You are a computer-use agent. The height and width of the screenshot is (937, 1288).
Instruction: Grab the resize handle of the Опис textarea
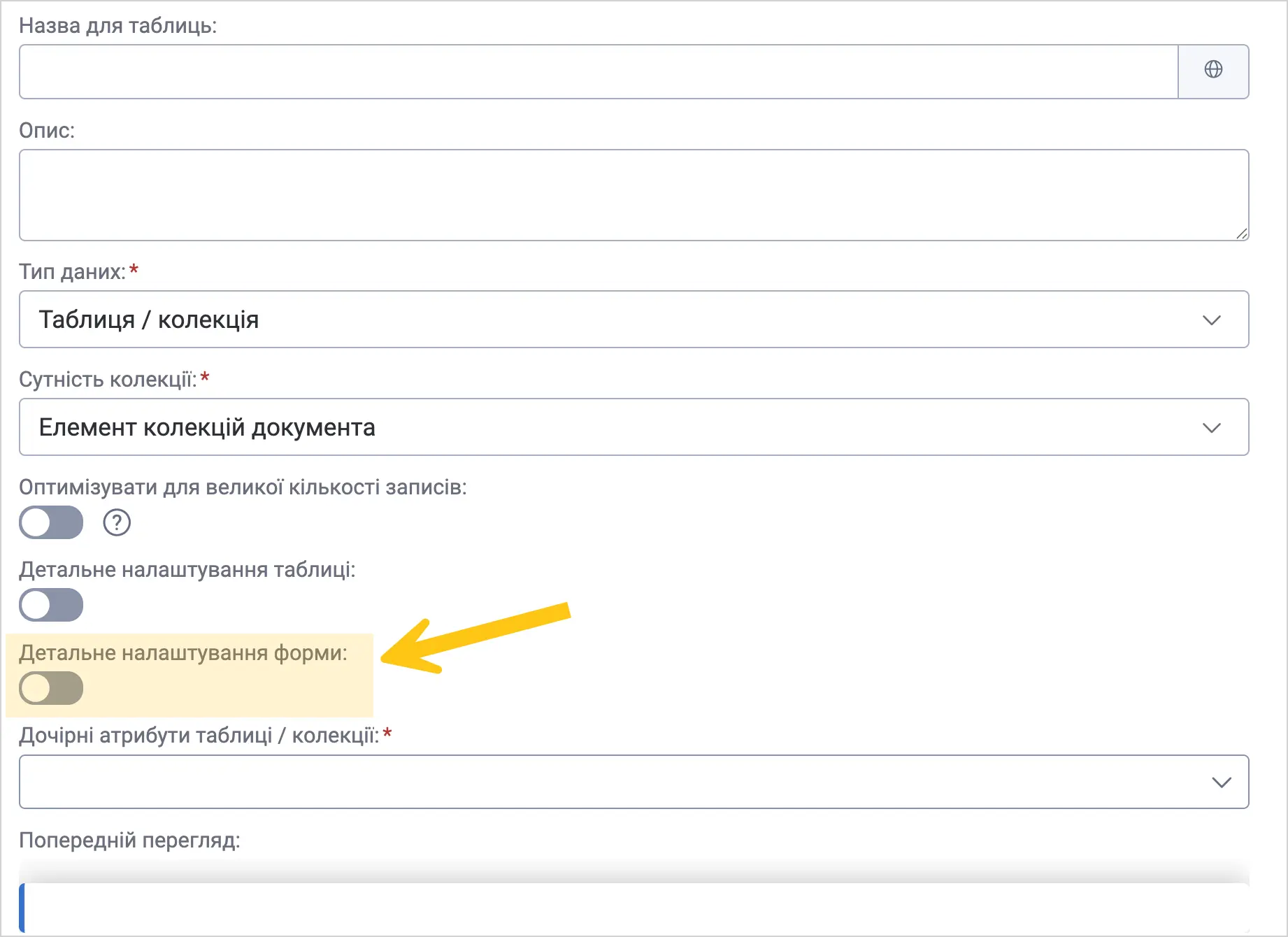click(1241, 234)
